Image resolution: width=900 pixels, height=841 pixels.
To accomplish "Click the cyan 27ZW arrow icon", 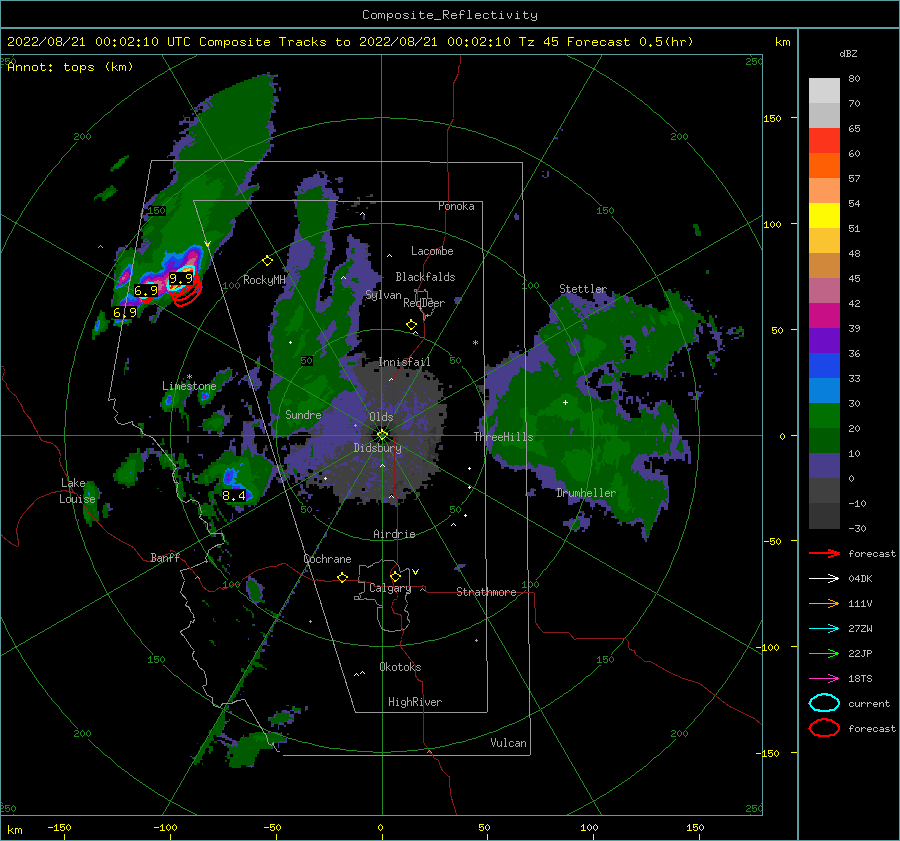I will 824,629.
